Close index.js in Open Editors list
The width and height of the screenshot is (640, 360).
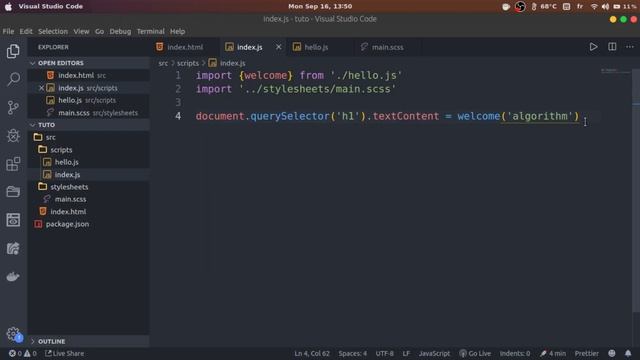click(x=41, y=88)
